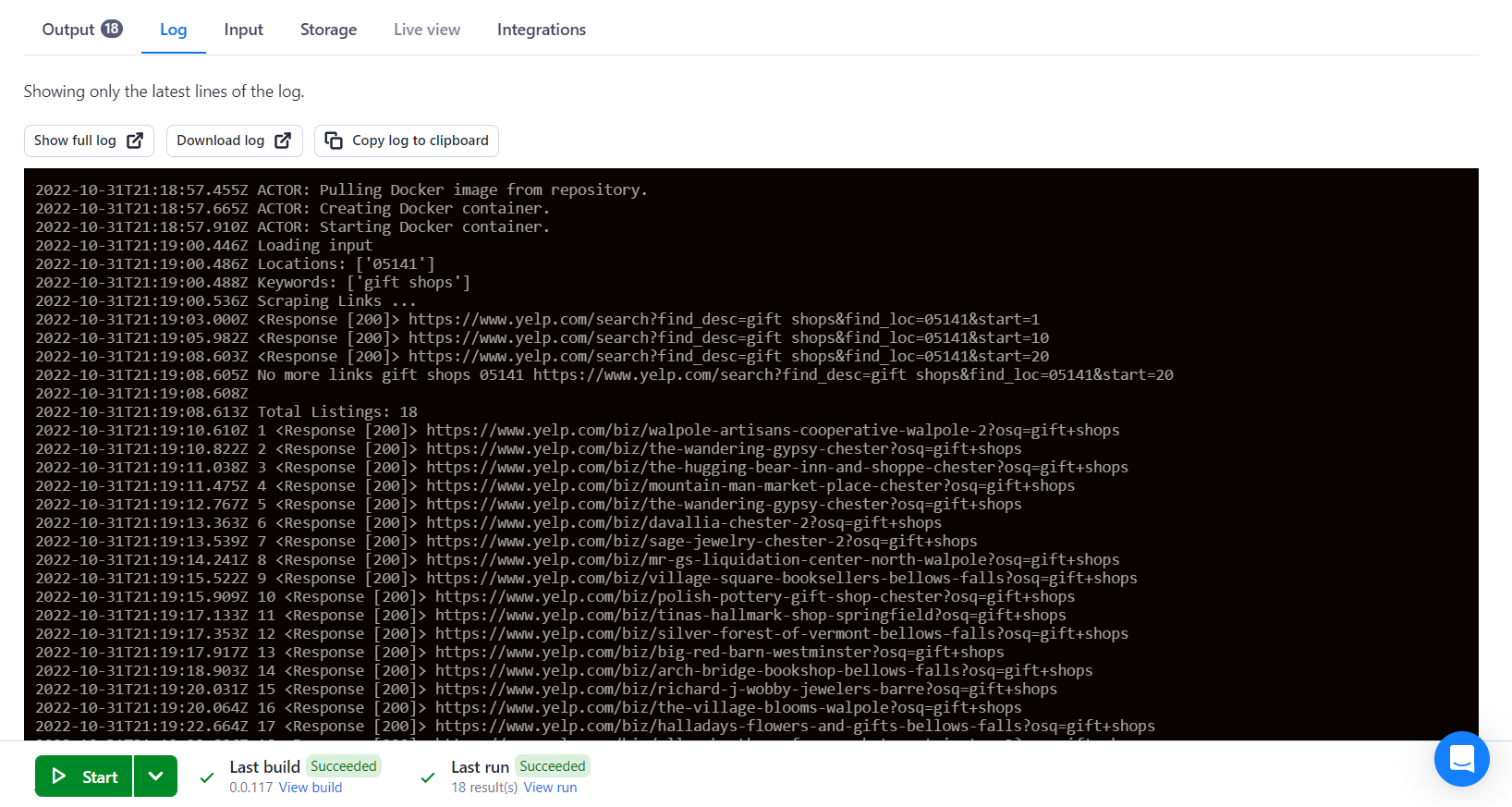Click 'Showing only the latest lines' notice
1512x807 pixels.
pos(164,92)
